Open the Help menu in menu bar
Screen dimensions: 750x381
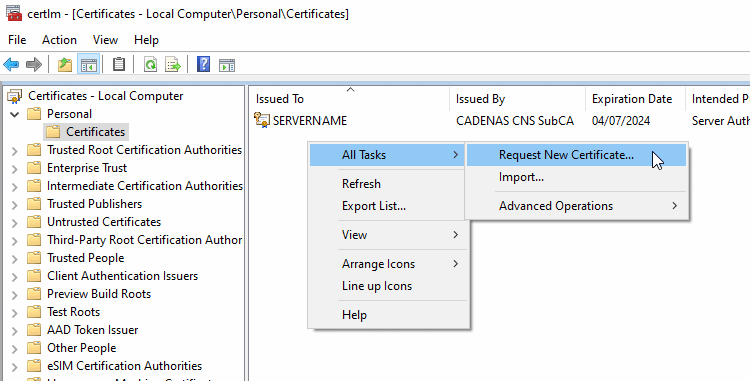[x=146, y=40]
